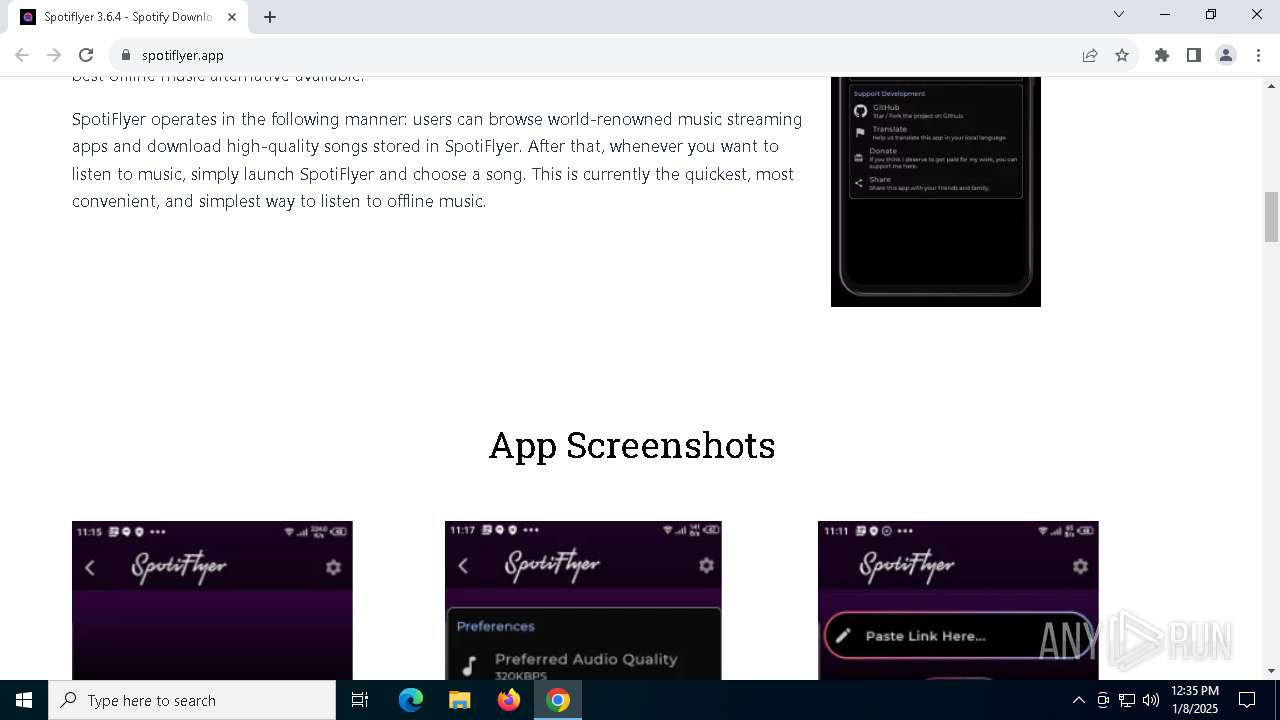Open the phone mockup image with Support Development
The width and height of the screenshot is (1280, 720).
[936, 191]
